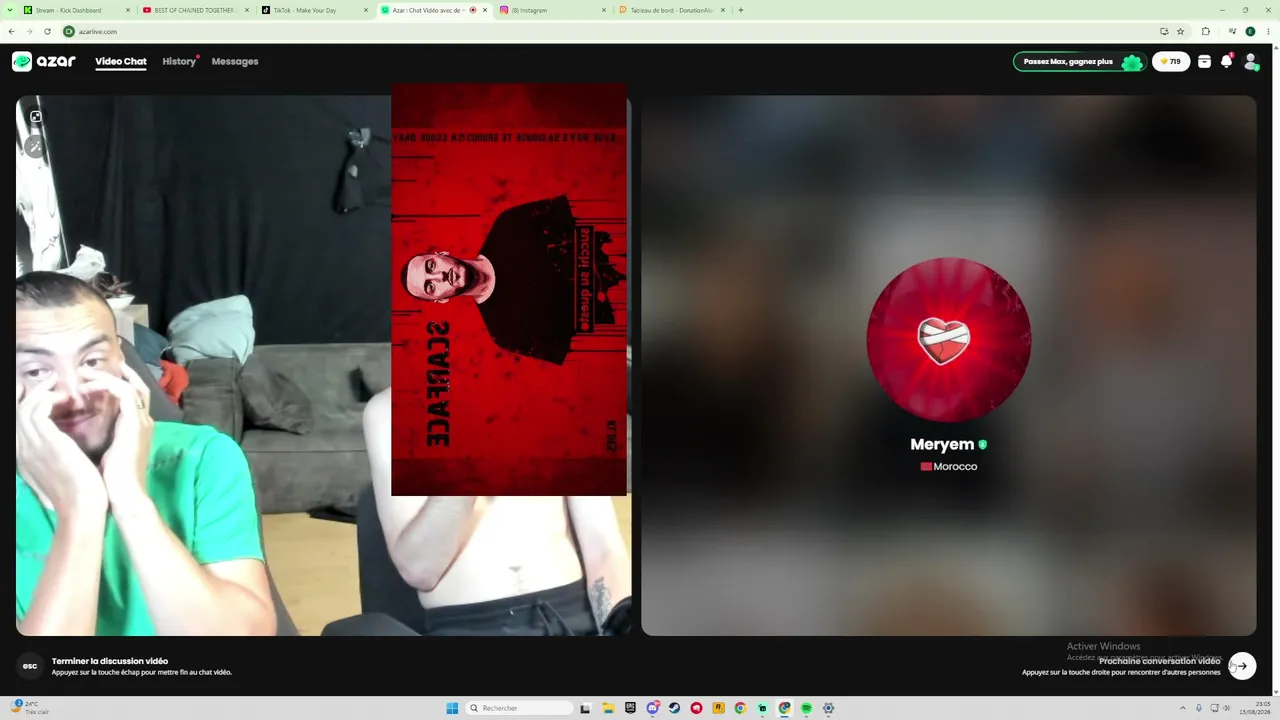Open the Azar inventory box icon
This screenshot has width=1280, height=720.
point(1204,62)
